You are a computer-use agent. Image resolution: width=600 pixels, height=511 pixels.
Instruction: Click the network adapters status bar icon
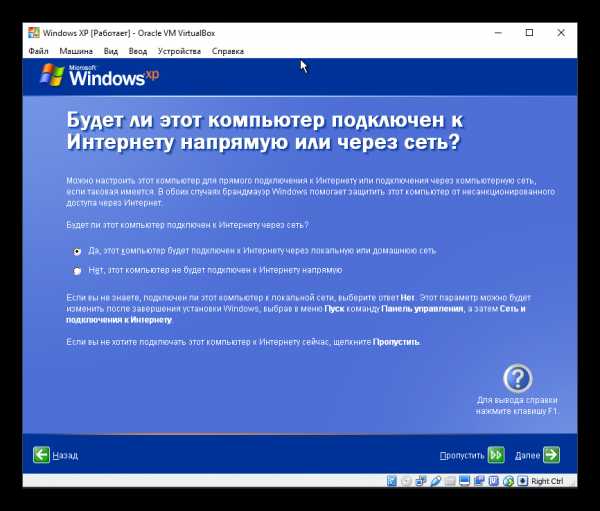(x=421, y=481)
